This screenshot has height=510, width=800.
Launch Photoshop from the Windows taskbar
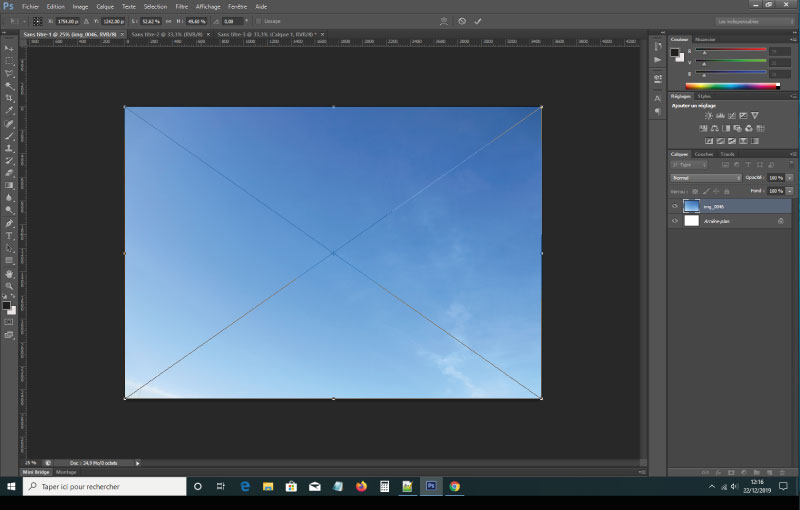[431, 486]
